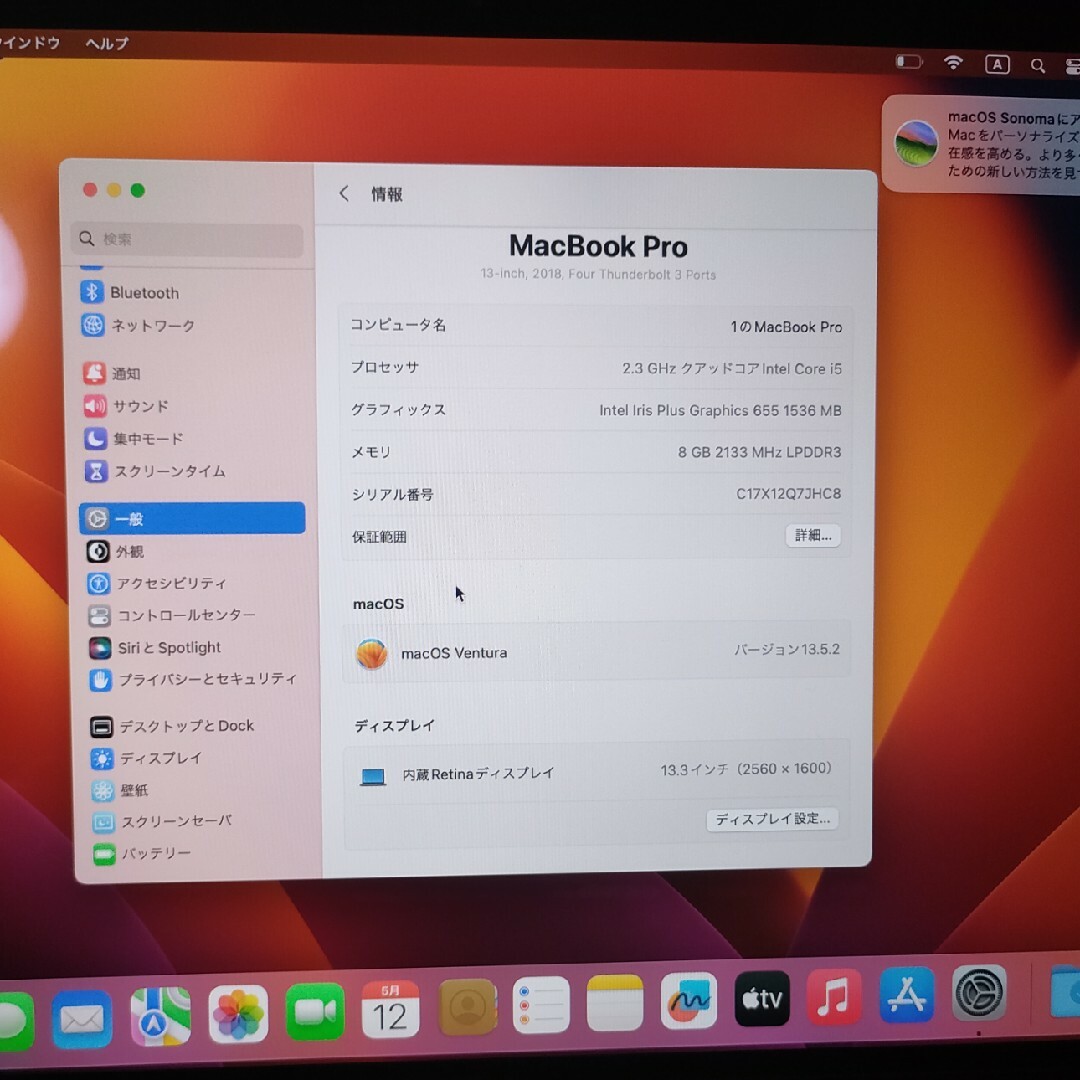Launch Photos from the Dock
The height and width of the screenshot is (1080, 1080).
pos(238,1014)
